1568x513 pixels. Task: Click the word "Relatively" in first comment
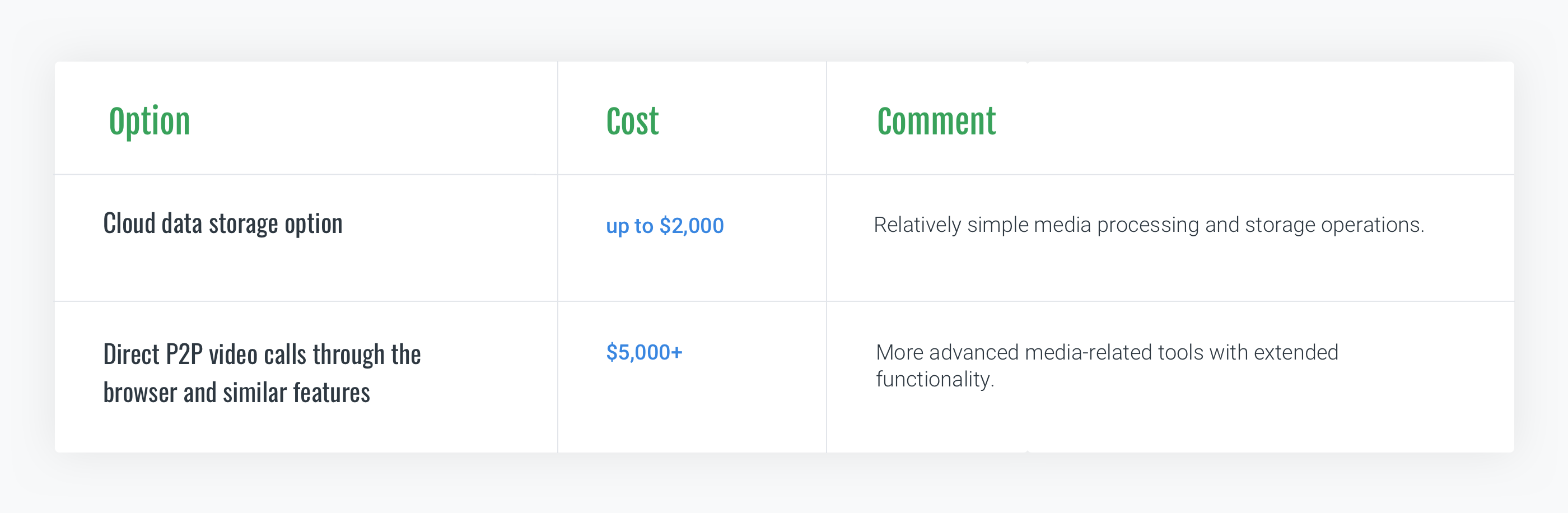[917, 225]
